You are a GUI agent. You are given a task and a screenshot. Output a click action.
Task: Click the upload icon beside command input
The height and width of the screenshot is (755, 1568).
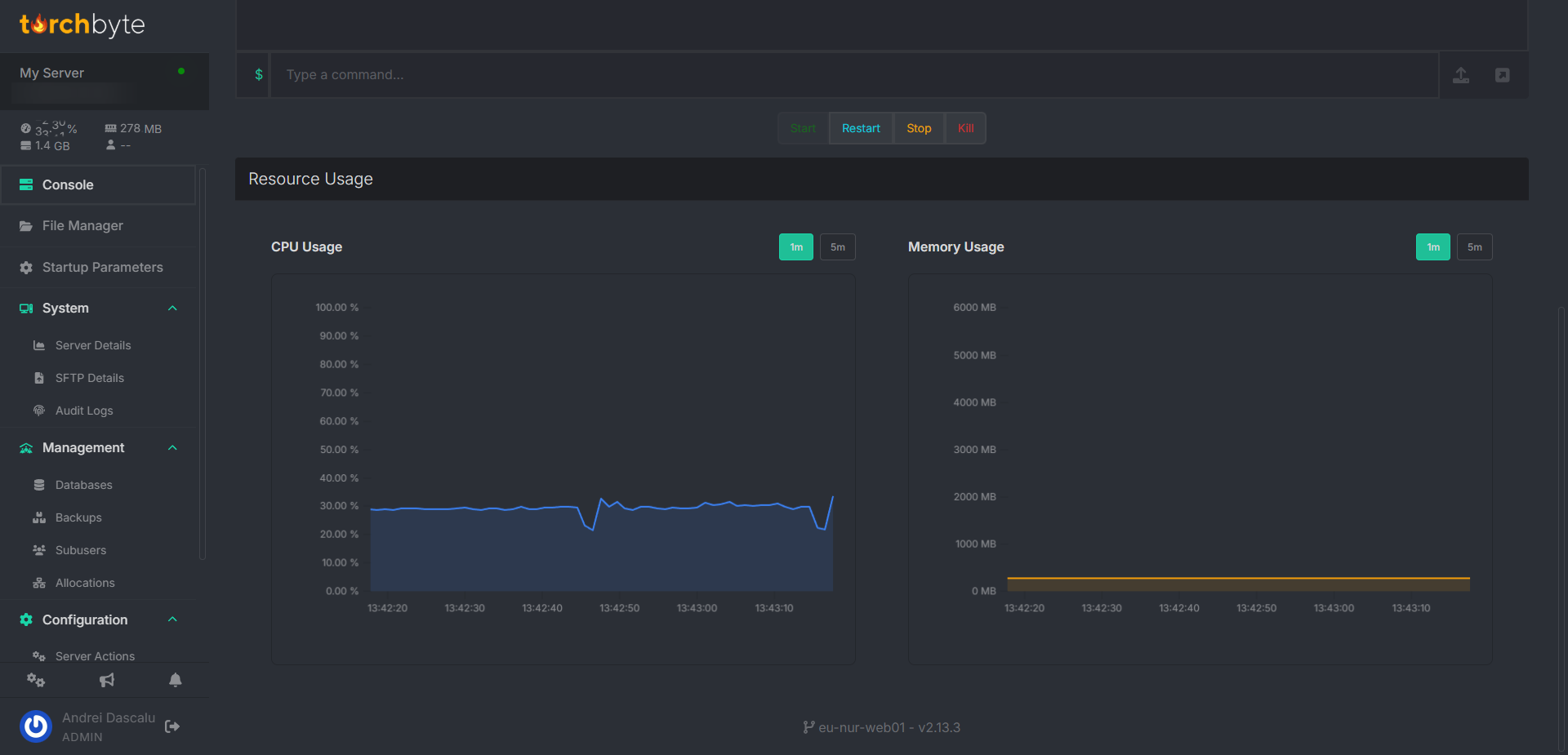pyautogui.click(x=1461, y=75)
